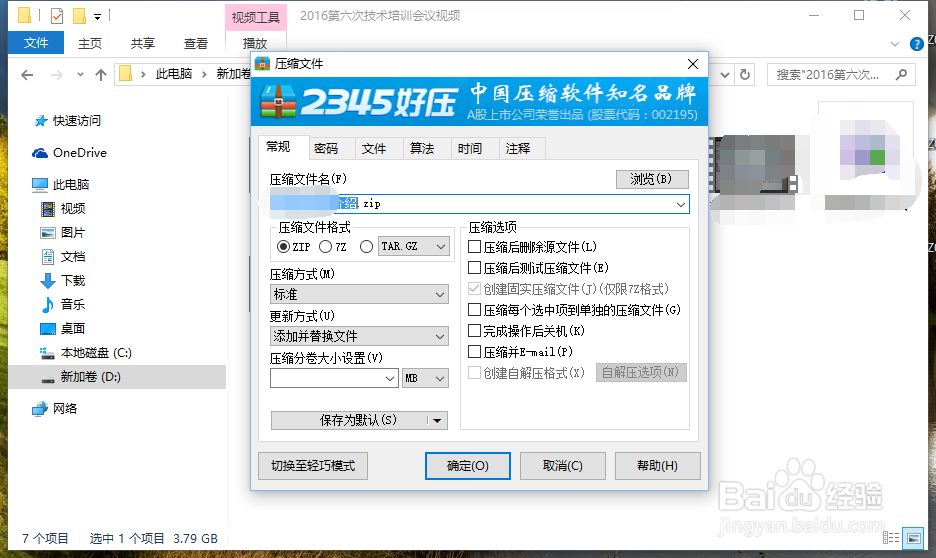Open Explorer 文件 ribbon menu
This screenshot has height=558, width=936.
36,43
